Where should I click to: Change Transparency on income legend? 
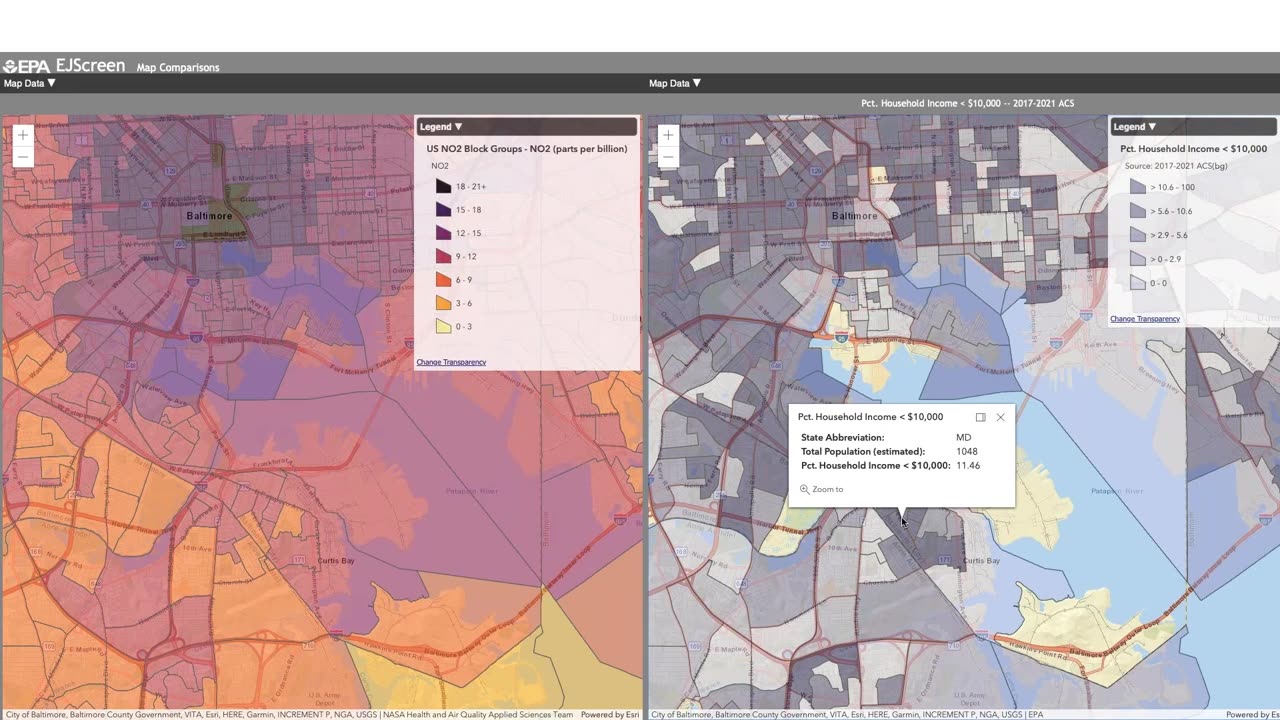click(1145, 319)
